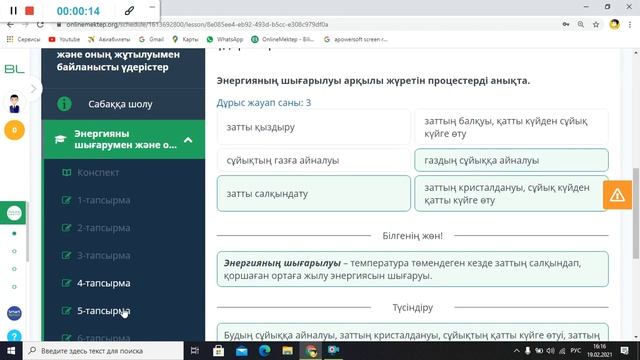Image resolution: width=640 pixels, height=360 pixels.
Task: Pause the screen recording
Action: click(x=13, y=11)
